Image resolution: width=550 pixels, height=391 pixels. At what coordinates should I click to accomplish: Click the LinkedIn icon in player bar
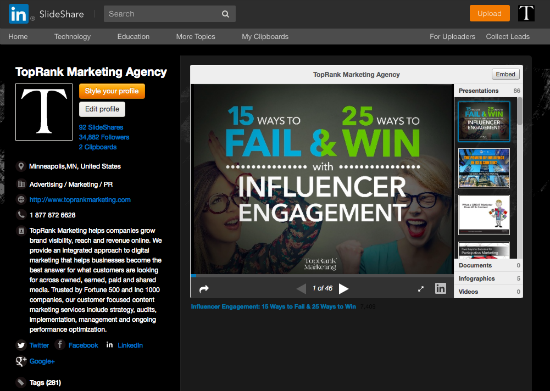point(441,288)
